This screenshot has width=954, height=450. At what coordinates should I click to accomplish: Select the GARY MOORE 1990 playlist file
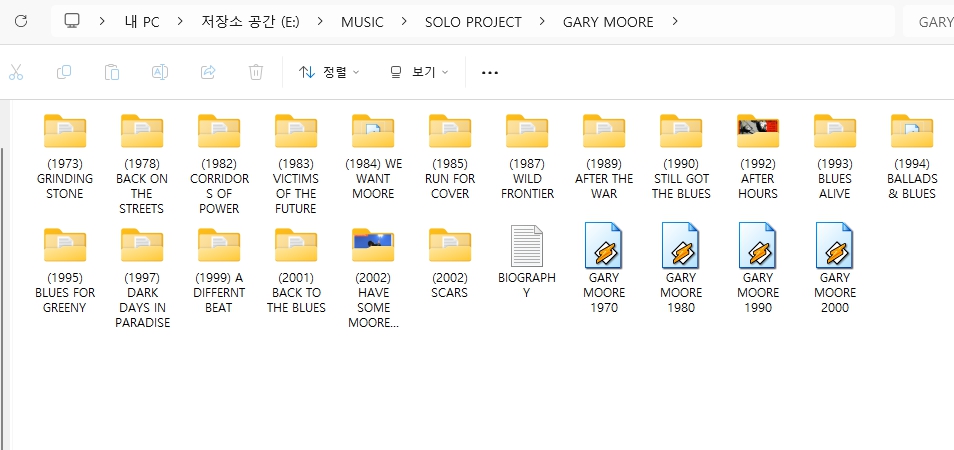click(x=758, y=268)
